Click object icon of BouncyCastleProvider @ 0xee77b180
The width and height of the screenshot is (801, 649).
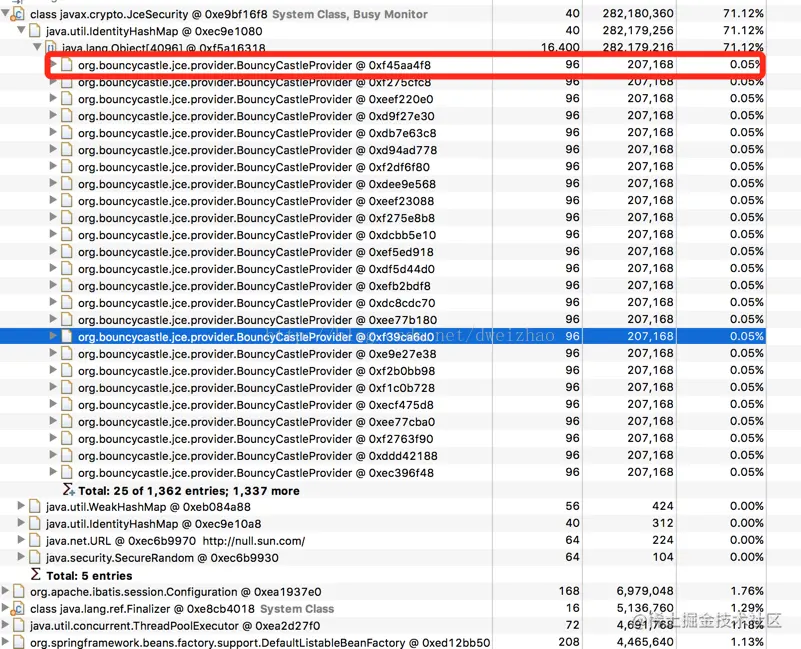[66, 319]
